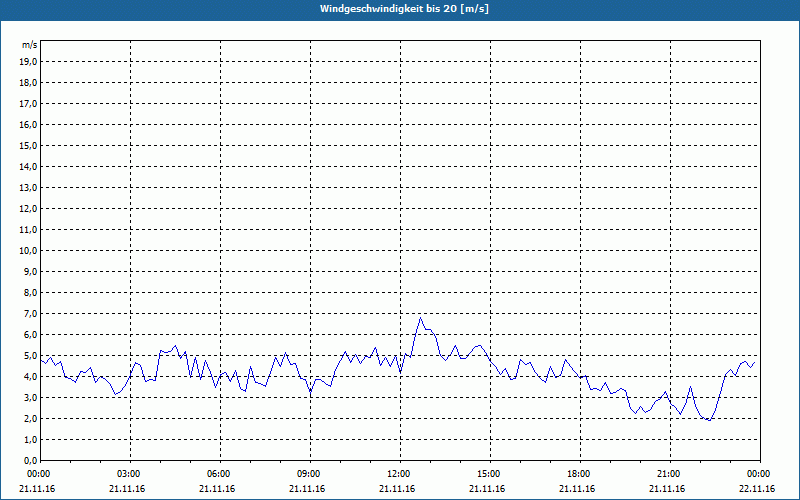
Task: Click the 12,0 y-axis label
Action: tap(28, 209)
